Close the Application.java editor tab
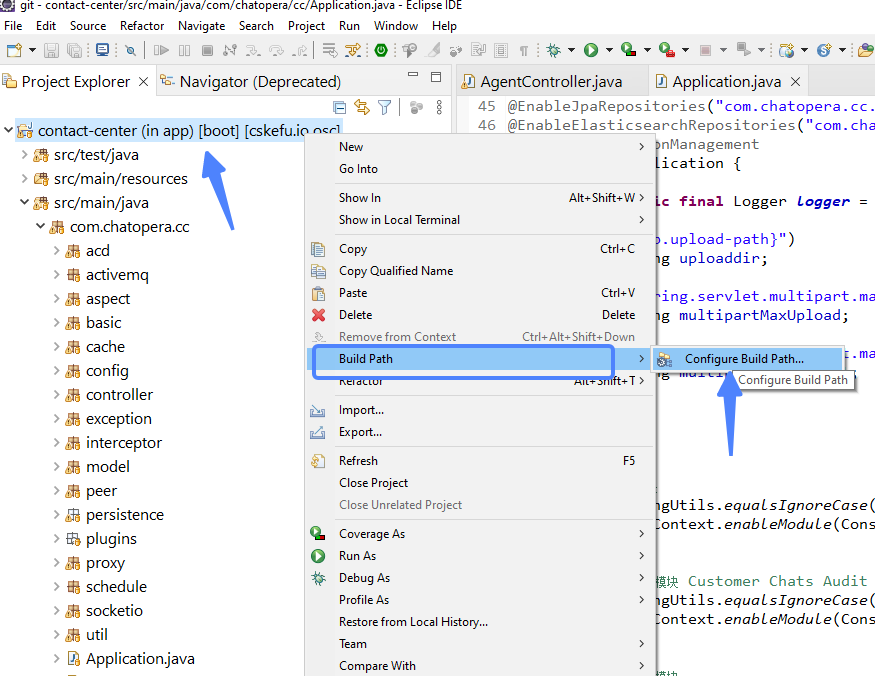The width and height of the screenshot is (875, 676). [796, 81]
